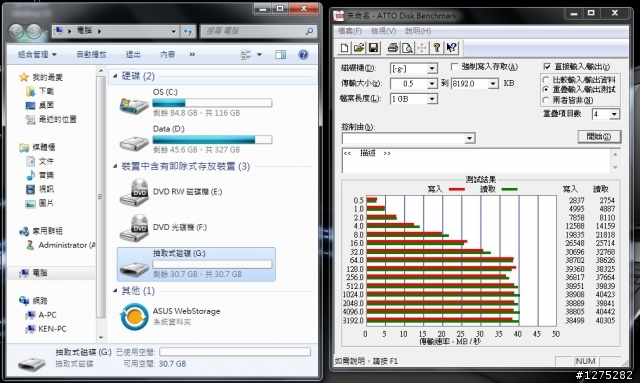
Task: Click 內容 properties in Explorer toolbar
Action: pyautogui.click(x=167, y=54)
